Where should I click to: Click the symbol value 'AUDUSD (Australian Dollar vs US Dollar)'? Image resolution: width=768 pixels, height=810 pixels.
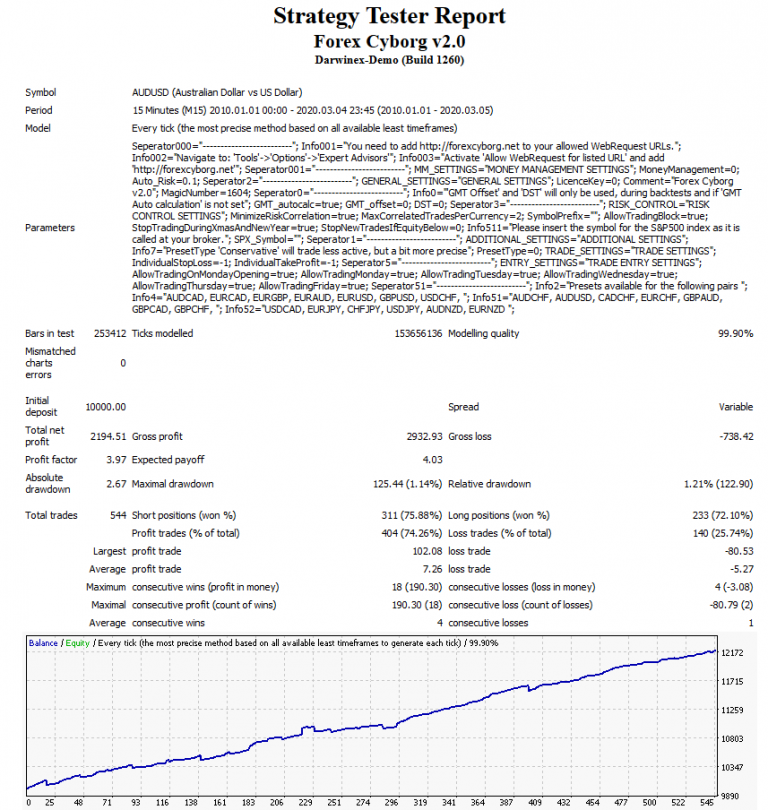(x=217, y=92)
